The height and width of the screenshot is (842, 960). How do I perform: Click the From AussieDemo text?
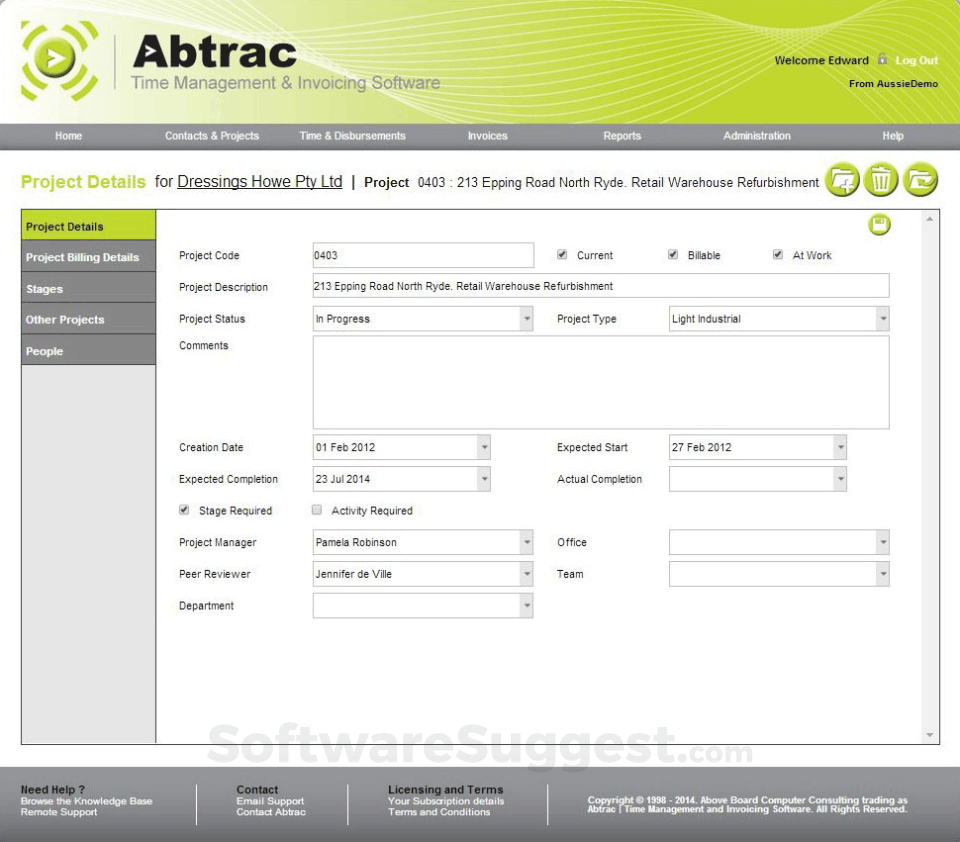[x=893, y=83]
